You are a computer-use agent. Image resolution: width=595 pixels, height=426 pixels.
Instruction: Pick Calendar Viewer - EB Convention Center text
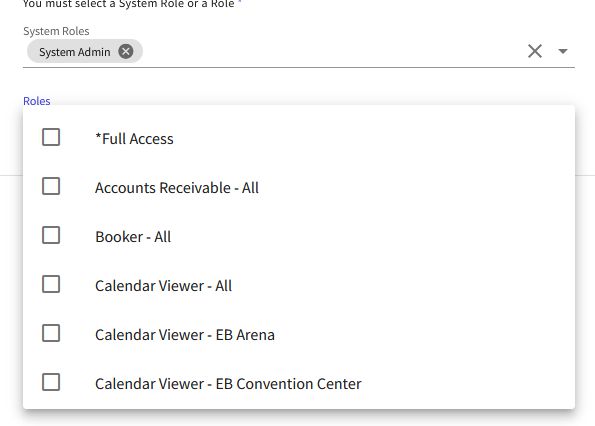coord(228,384)
